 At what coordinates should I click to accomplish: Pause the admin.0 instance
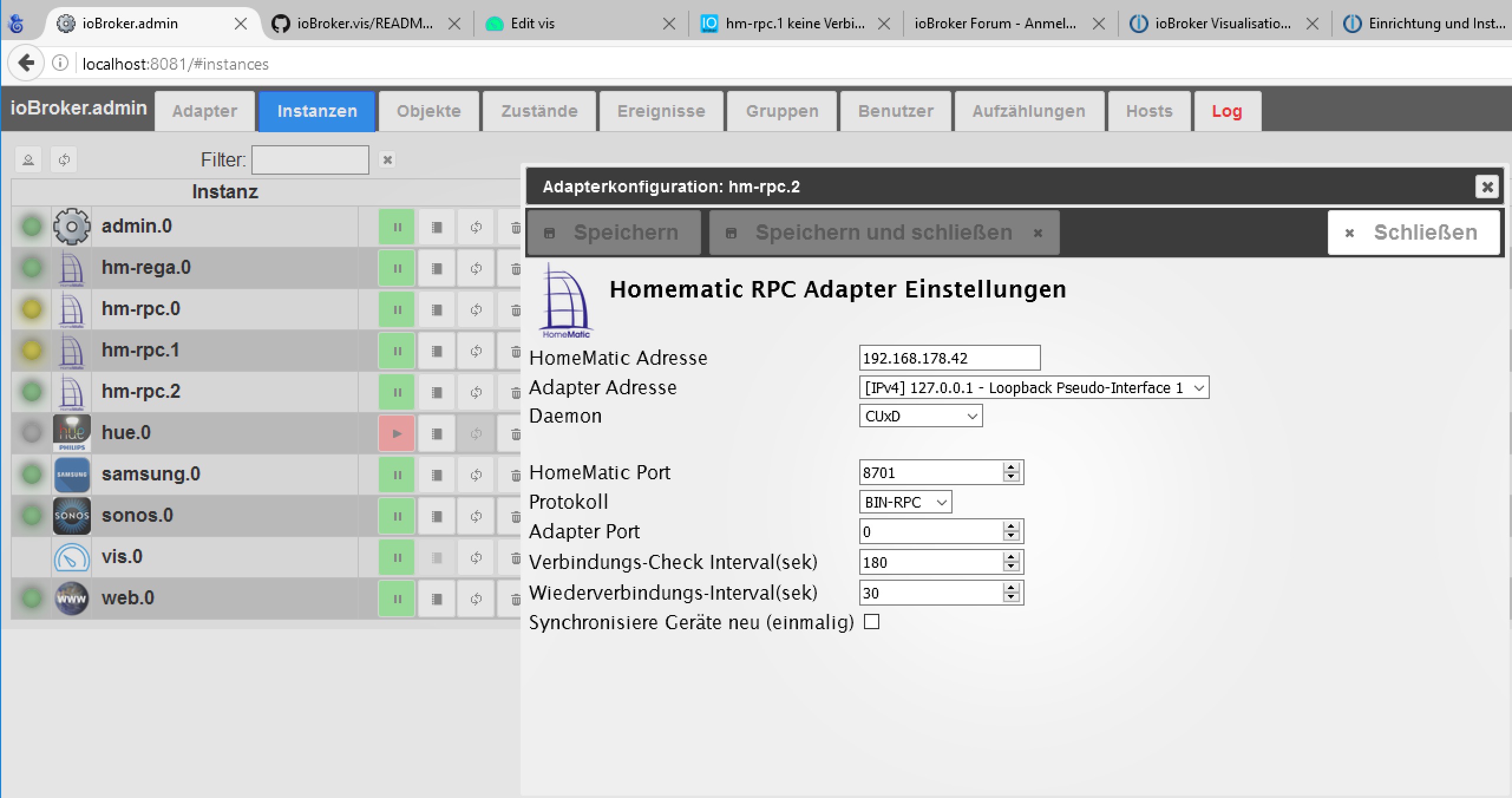click(x=397, y=227)
